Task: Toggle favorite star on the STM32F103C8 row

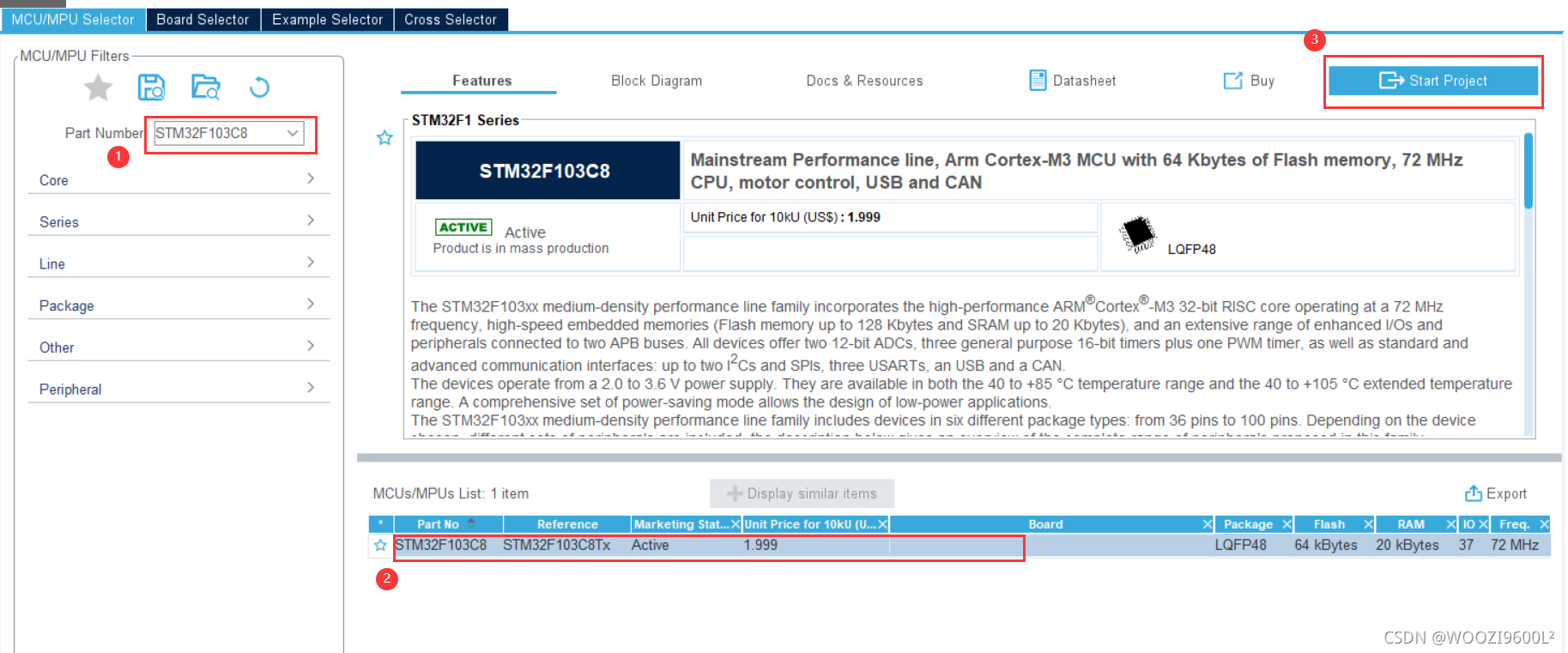Action: (x=380, y=545)
